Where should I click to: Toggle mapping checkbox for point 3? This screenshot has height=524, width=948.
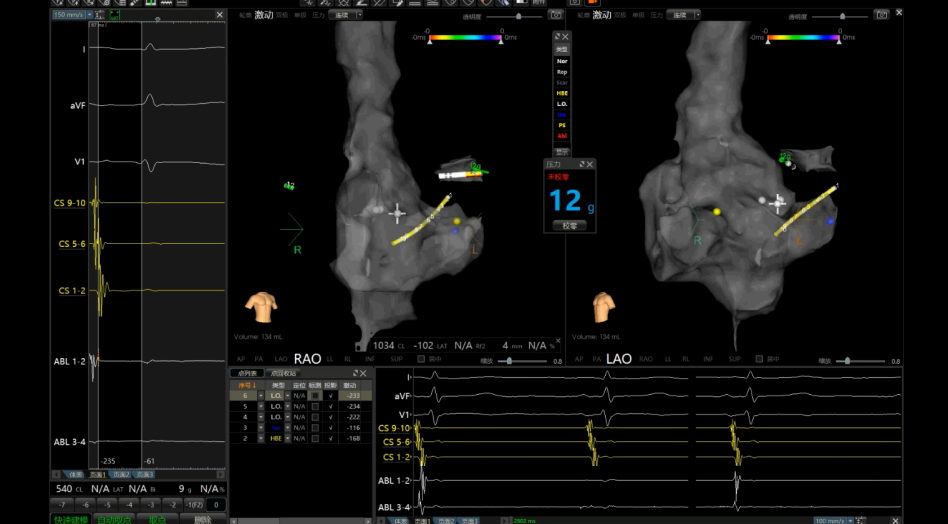(315, 428)
